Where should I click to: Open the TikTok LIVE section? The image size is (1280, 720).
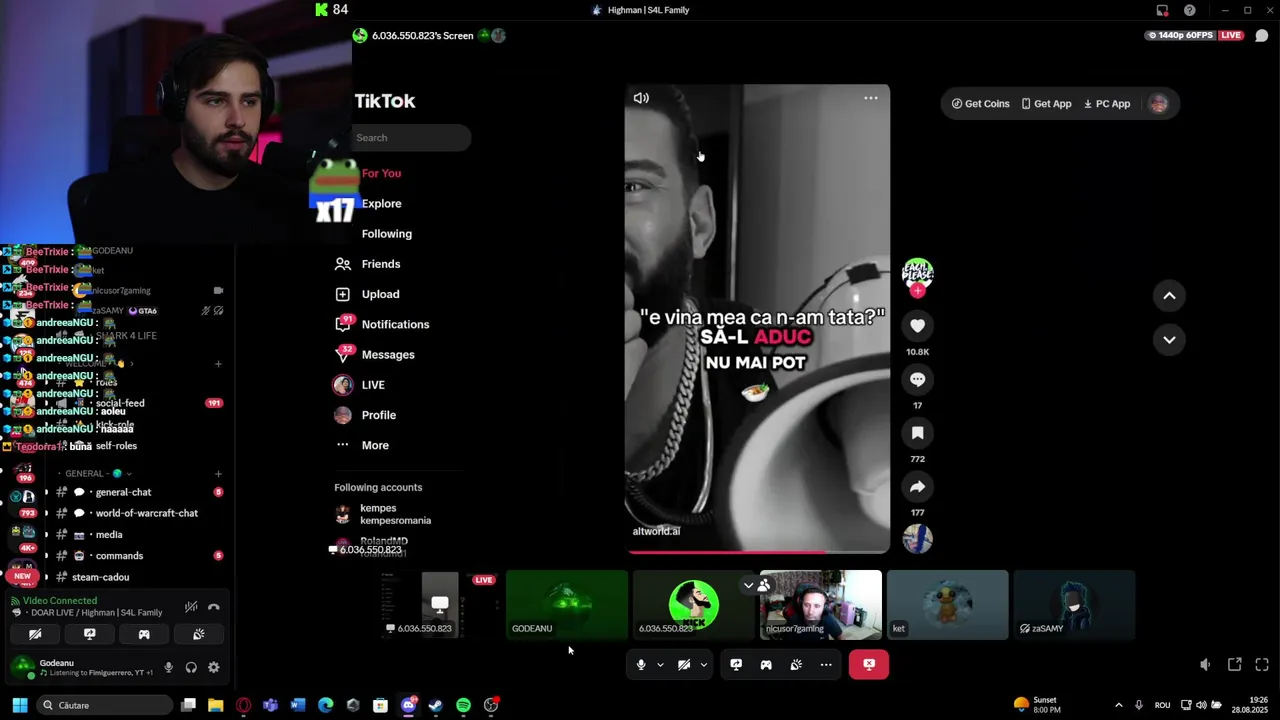click(359, 385)
